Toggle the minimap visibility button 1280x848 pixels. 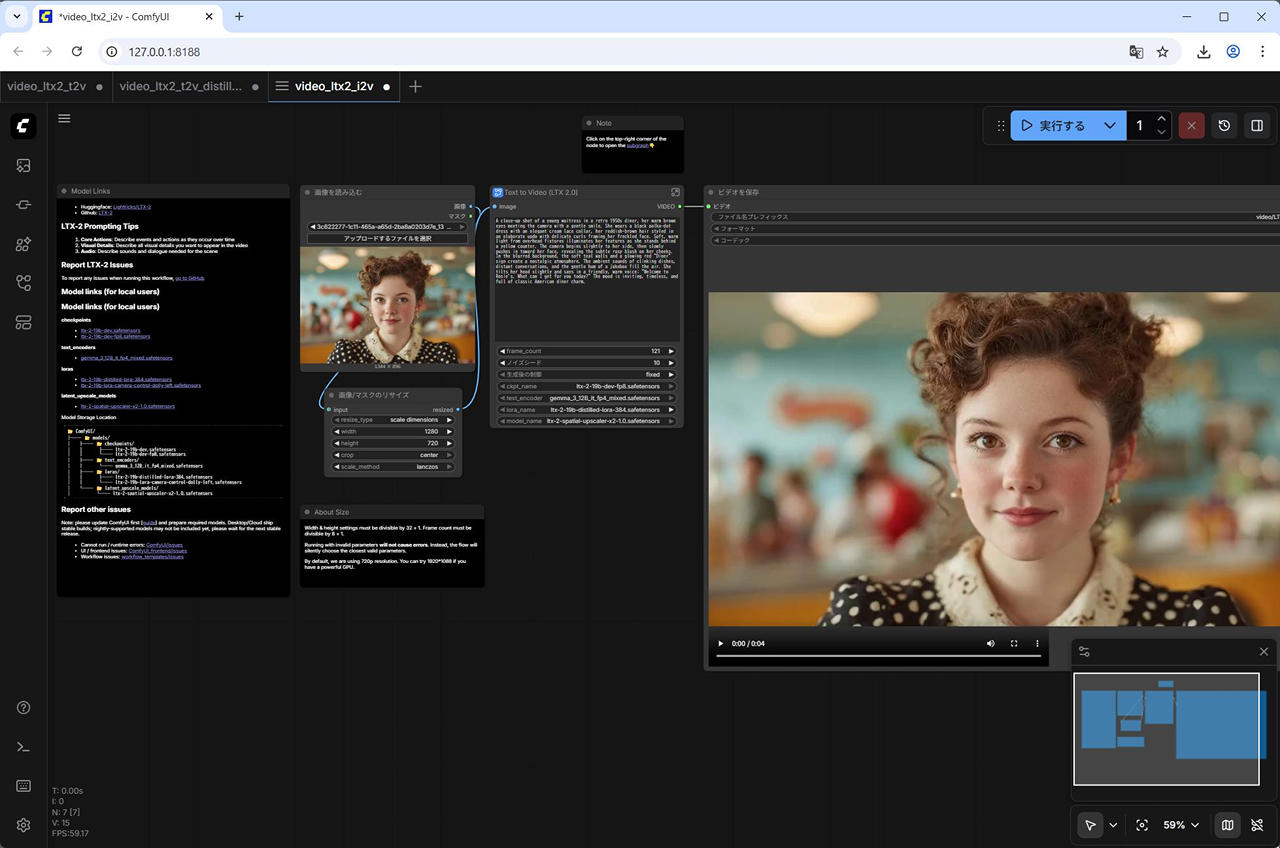1227,825
